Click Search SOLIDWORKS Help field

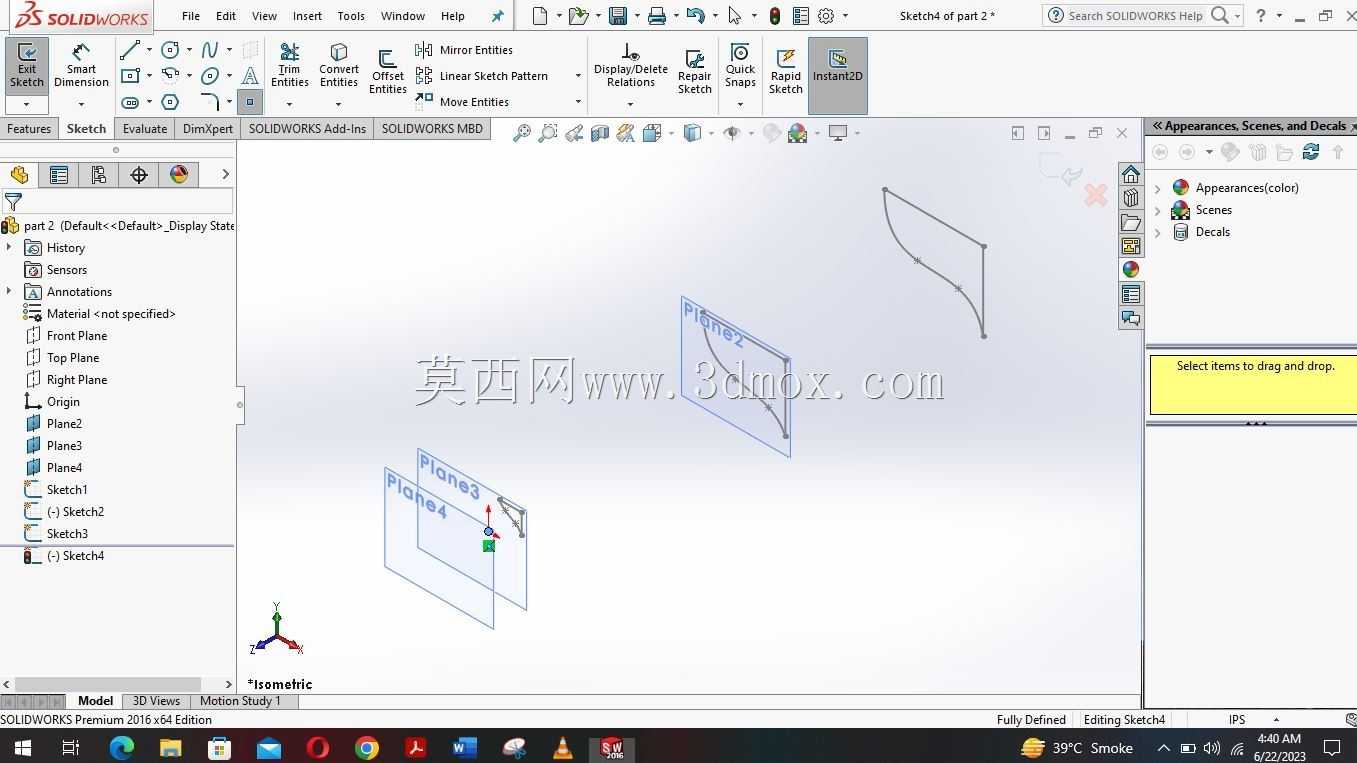(x=1134, y=16)
